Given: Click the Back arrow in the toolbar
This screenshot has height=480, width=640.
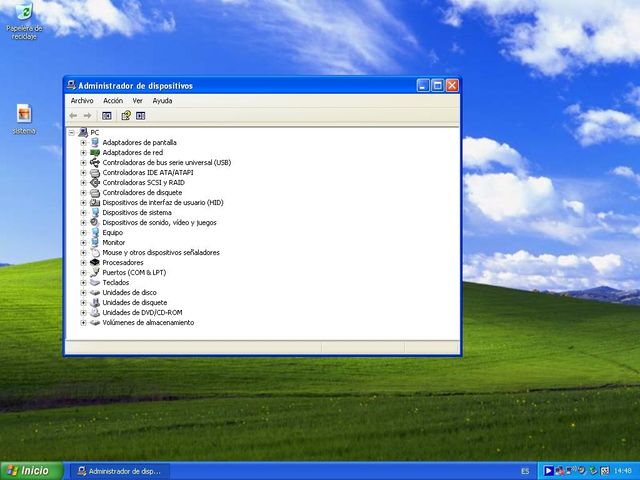Looking at the screenshot, I should coord(73,116).
